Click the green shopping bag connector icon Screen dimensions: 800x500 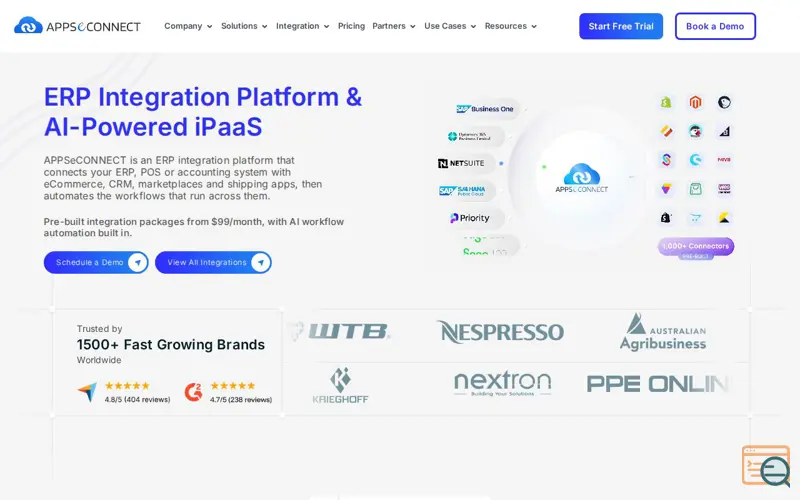pyautogui.click(x=695, y=189)
